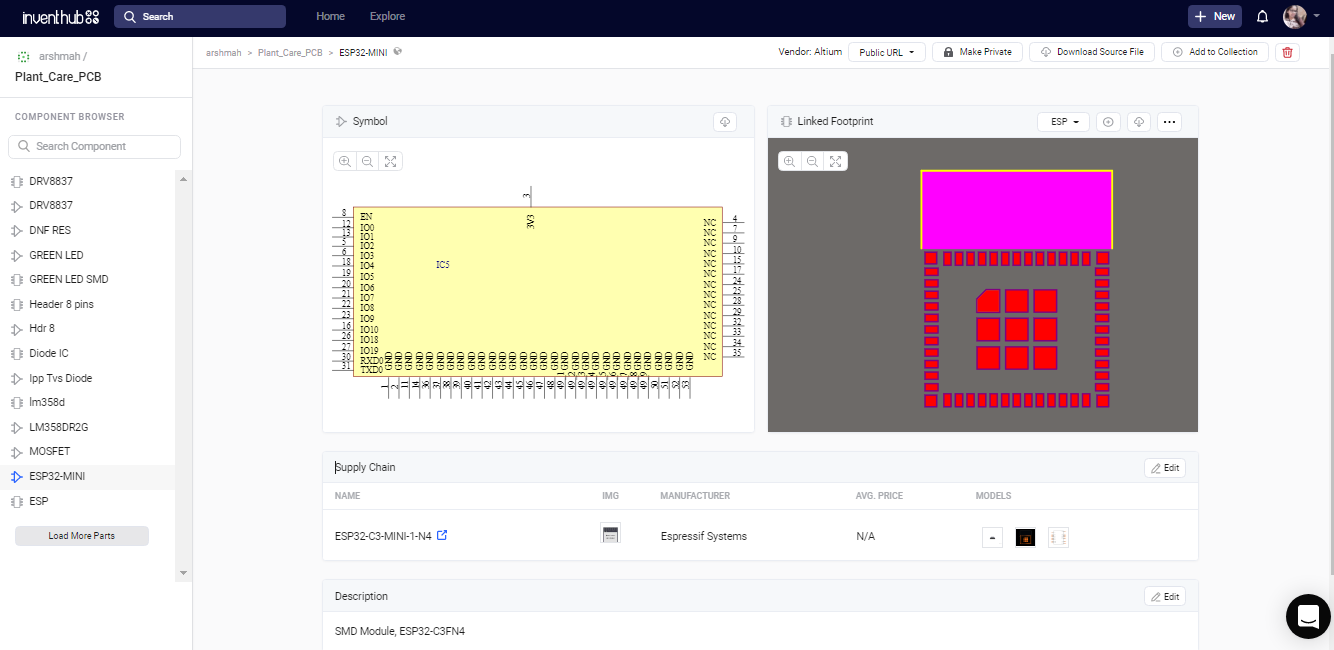Viewport: 1334px width, 650px height.
Task: Open the user avatar account menu
Action: [x=1300, y=16]
